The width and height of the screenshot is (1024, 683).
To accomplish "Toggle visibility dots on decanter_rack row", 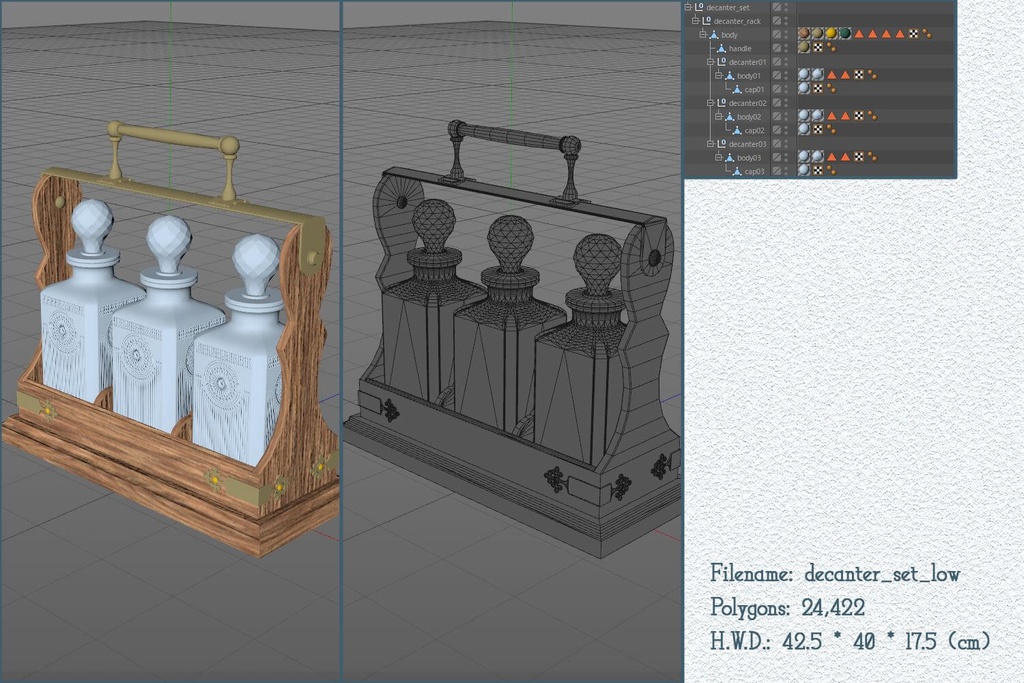I will (786, 21).
